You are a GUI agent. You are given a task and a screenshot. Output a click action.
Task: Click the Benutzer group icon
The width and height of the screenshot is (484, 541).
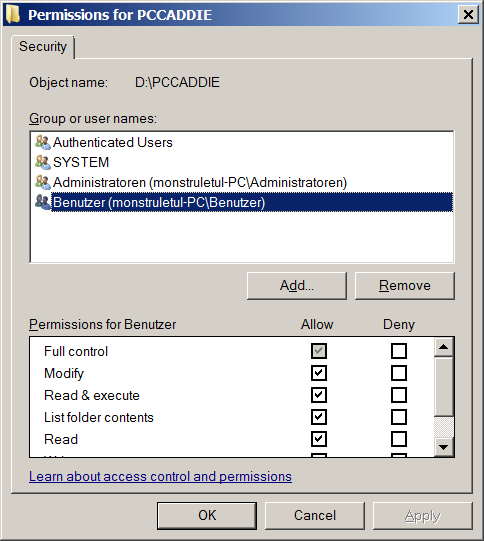pyautogui.click(x=43, y=202)
